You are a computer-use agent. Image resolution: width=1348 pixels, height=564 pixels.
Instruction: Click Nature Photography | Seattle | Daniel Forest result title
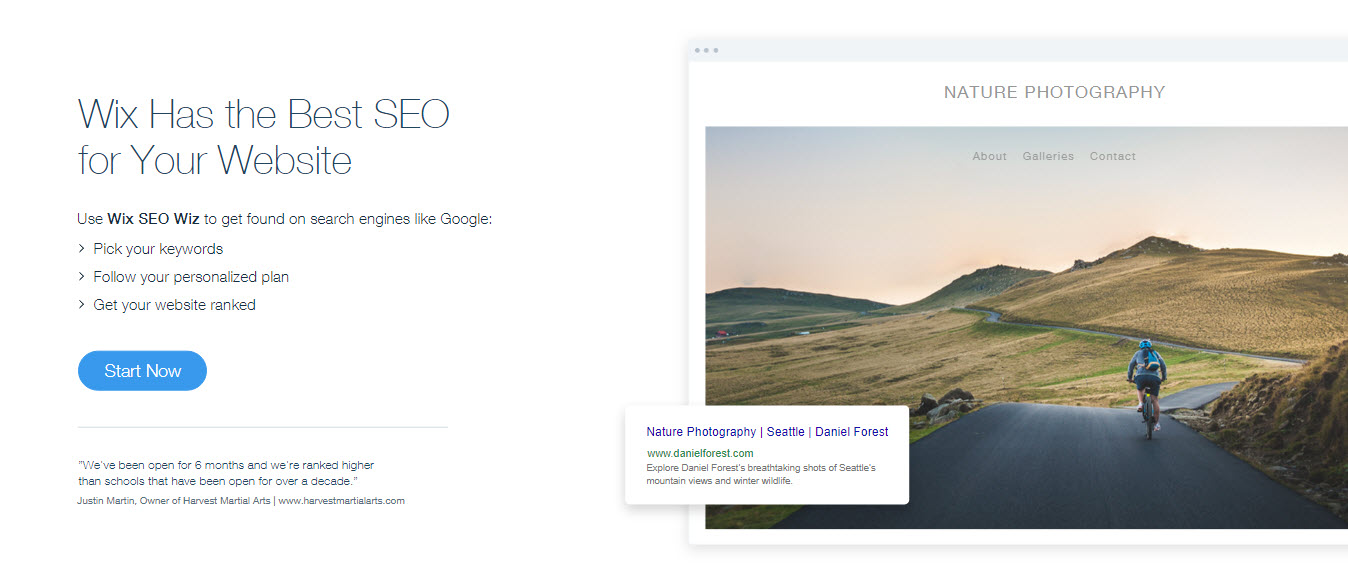tap(767, 432)
